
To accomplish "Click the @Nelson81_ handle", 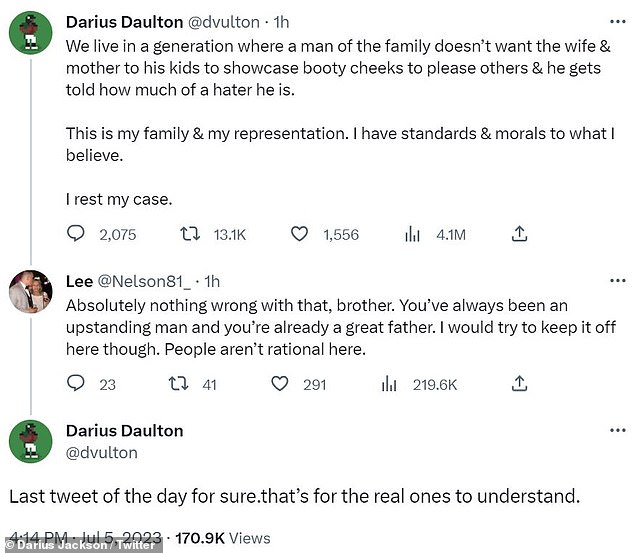I will point(143,281).
